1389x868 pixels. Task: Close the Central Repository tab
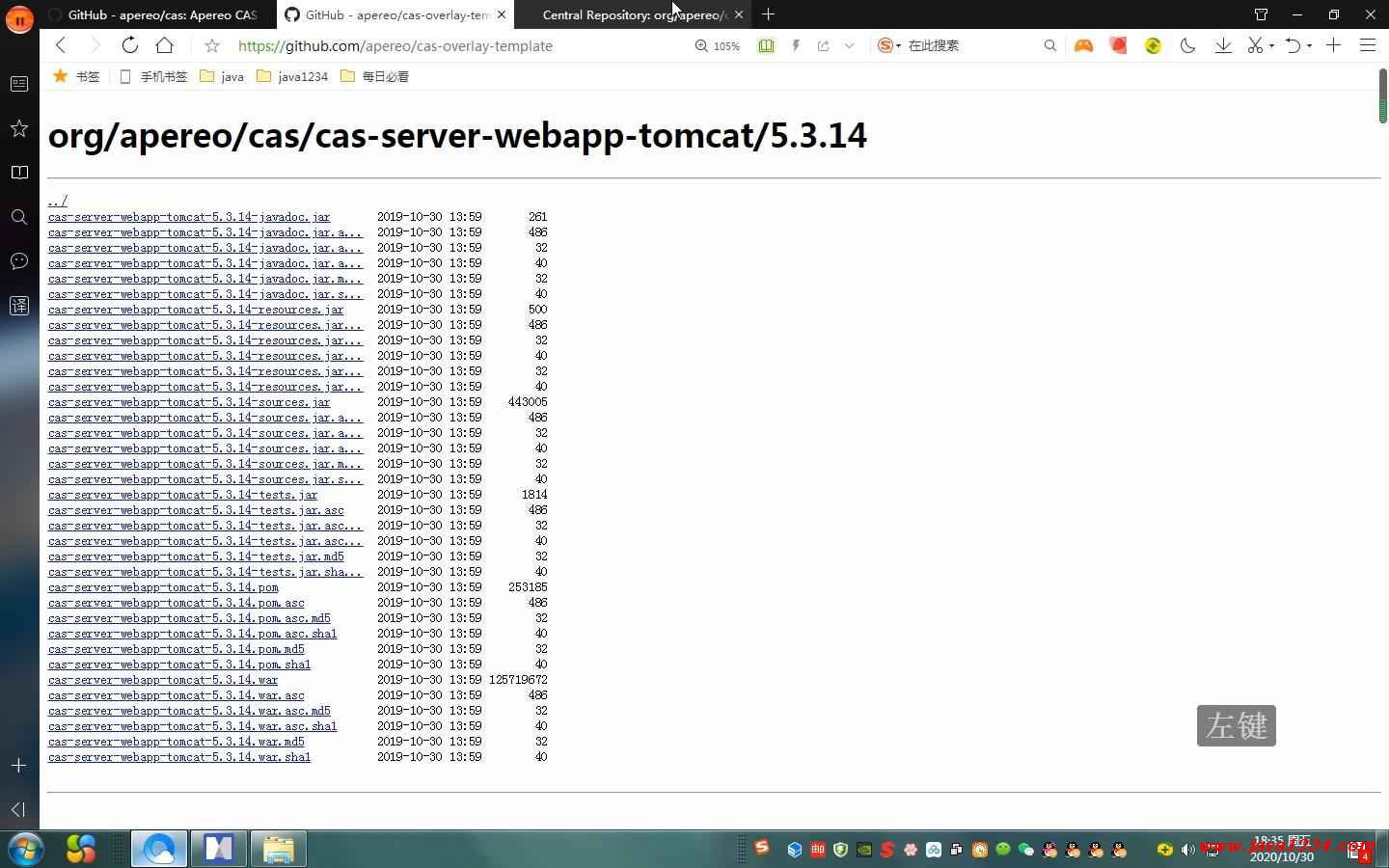coord(739,14)
